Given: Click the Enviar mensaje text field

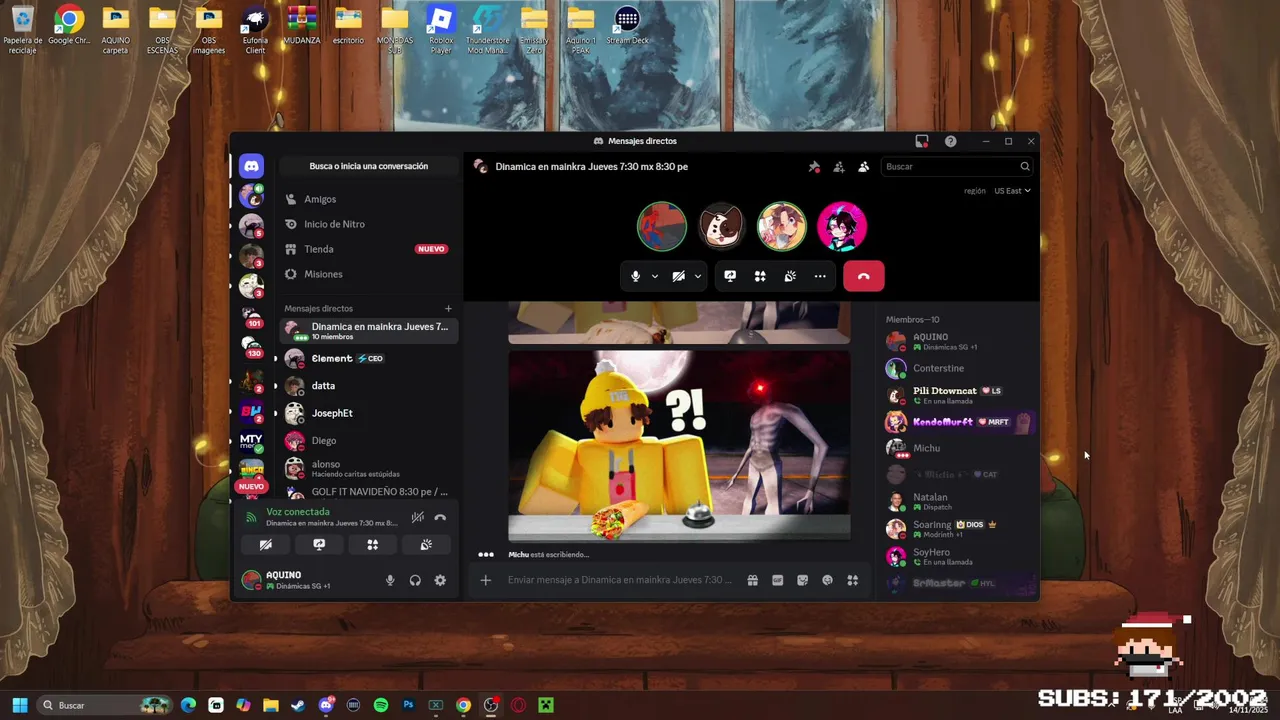Looking at the screenshot, I should [620, 580].
